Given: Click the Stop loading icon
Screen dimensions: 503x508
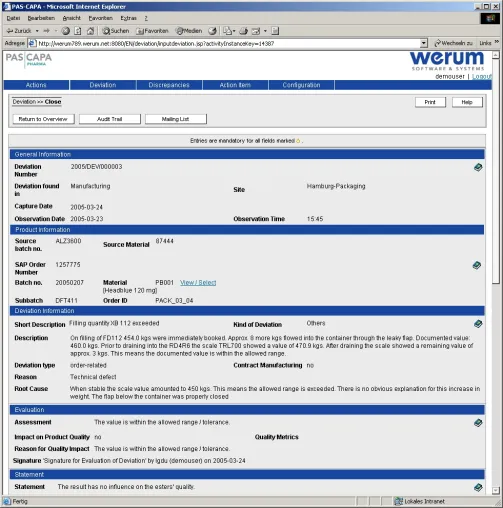Looking at the screenshot, I should [66, 31].
